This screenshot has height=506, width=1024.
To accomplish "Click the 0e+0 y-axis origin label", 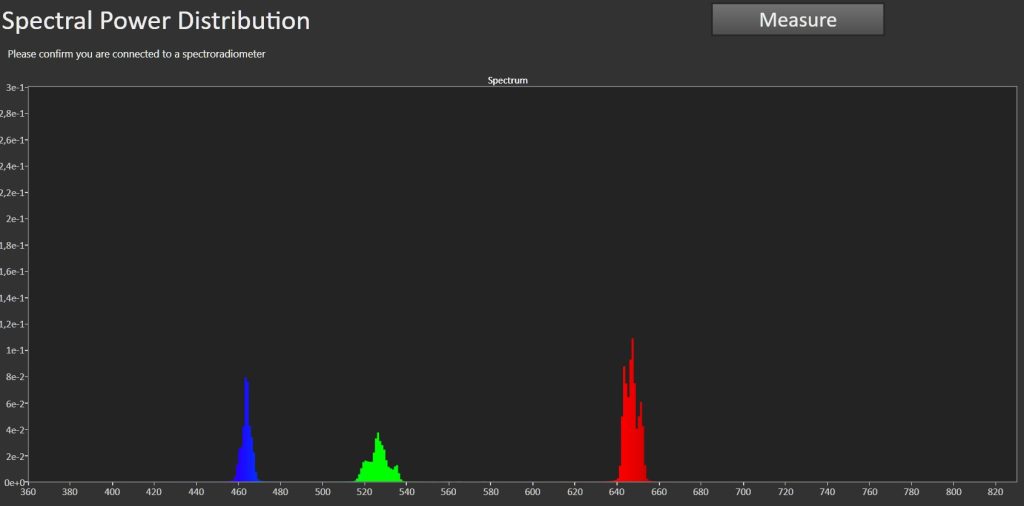I will (x=12, y=482).
